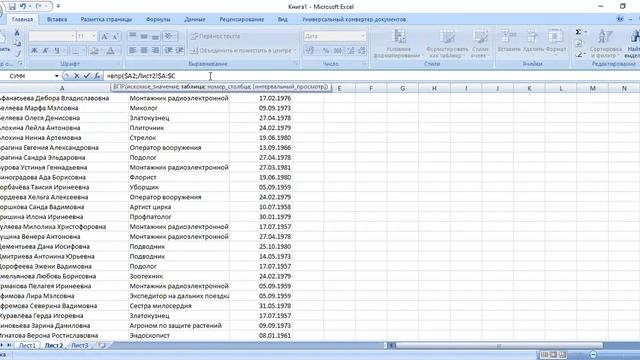Switch to the Вставка ribbon tab

[x=57, y=19]
